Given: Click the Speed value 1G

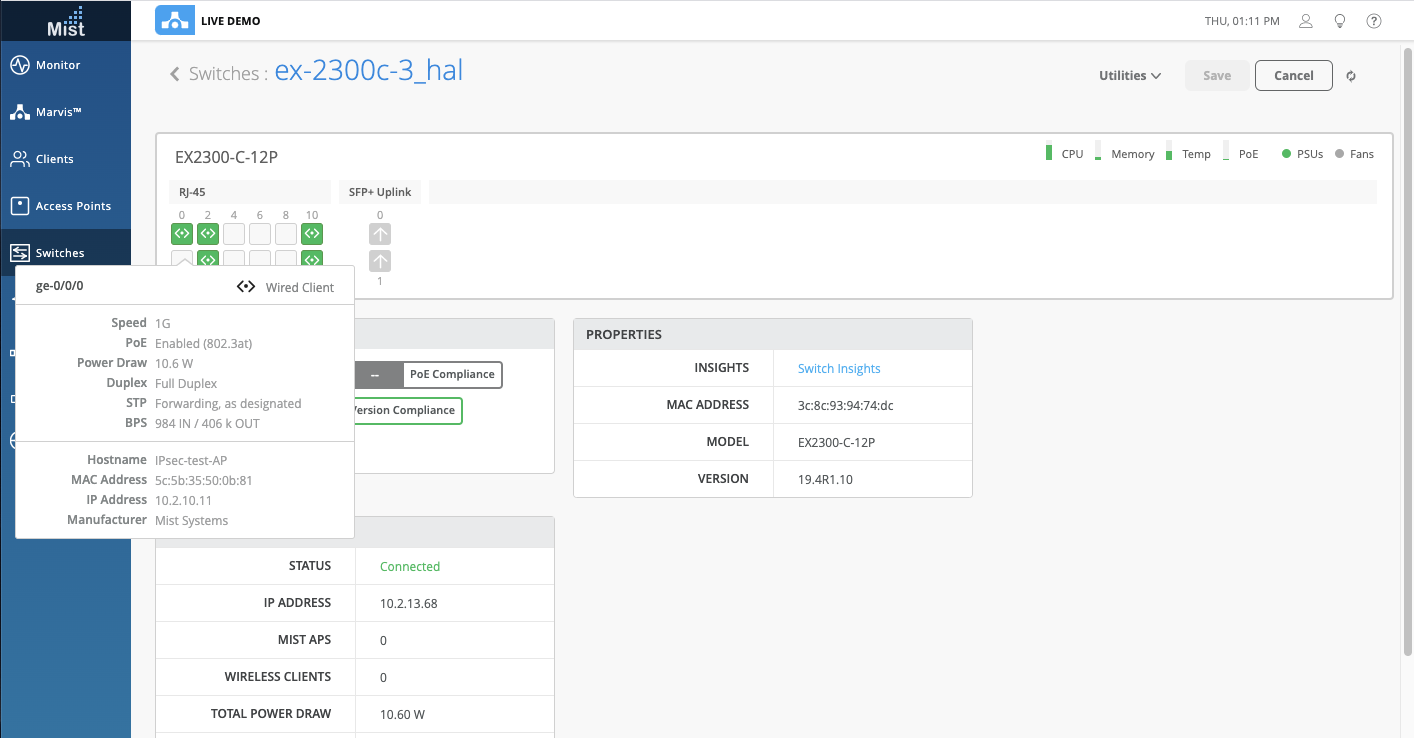Looking at the screenshot, I should pyautogui.click(x=163, y=323).
